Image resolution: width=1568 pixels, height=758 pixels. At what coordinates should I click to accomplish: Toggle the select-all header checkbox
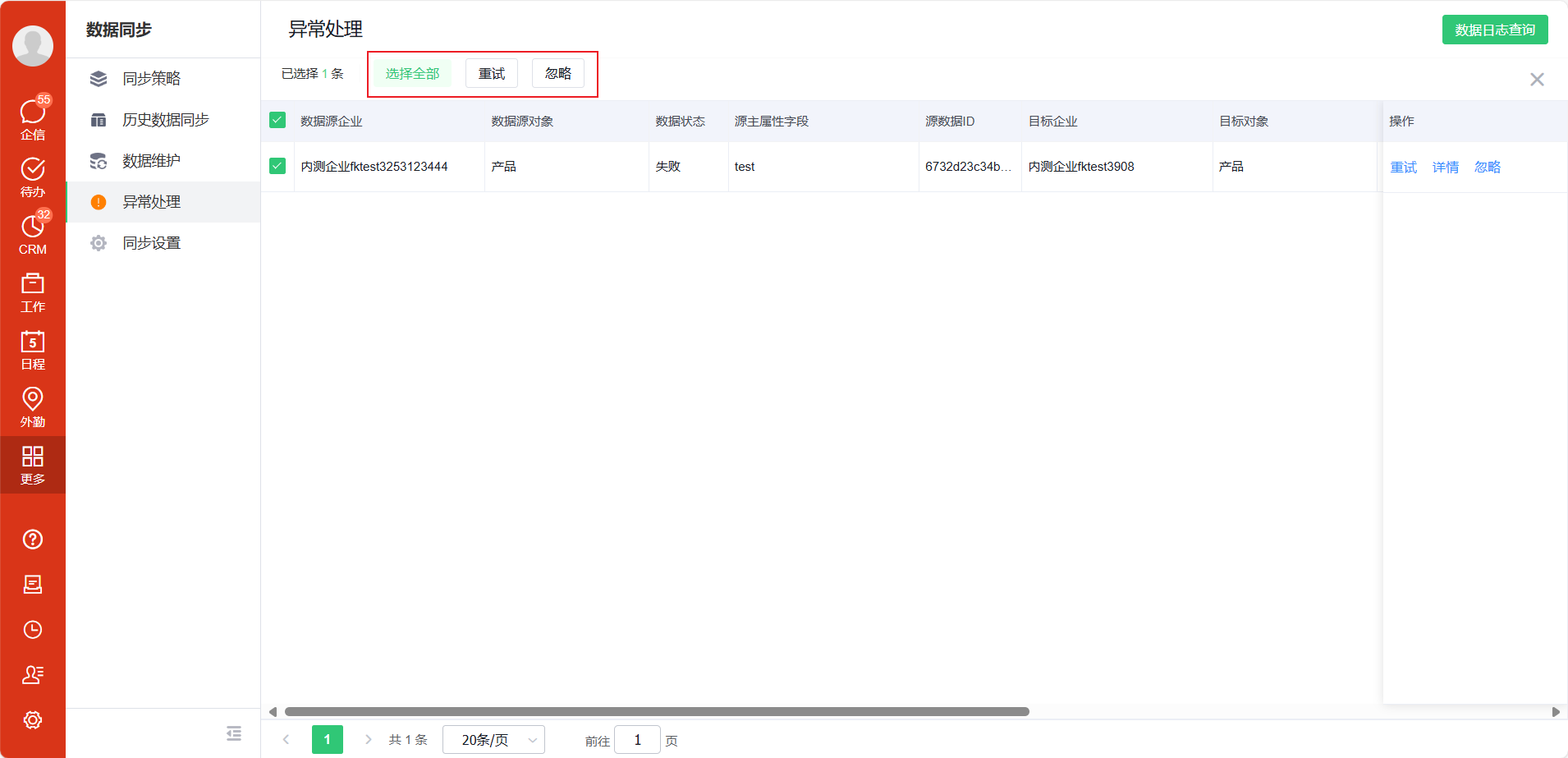(277, 120)
